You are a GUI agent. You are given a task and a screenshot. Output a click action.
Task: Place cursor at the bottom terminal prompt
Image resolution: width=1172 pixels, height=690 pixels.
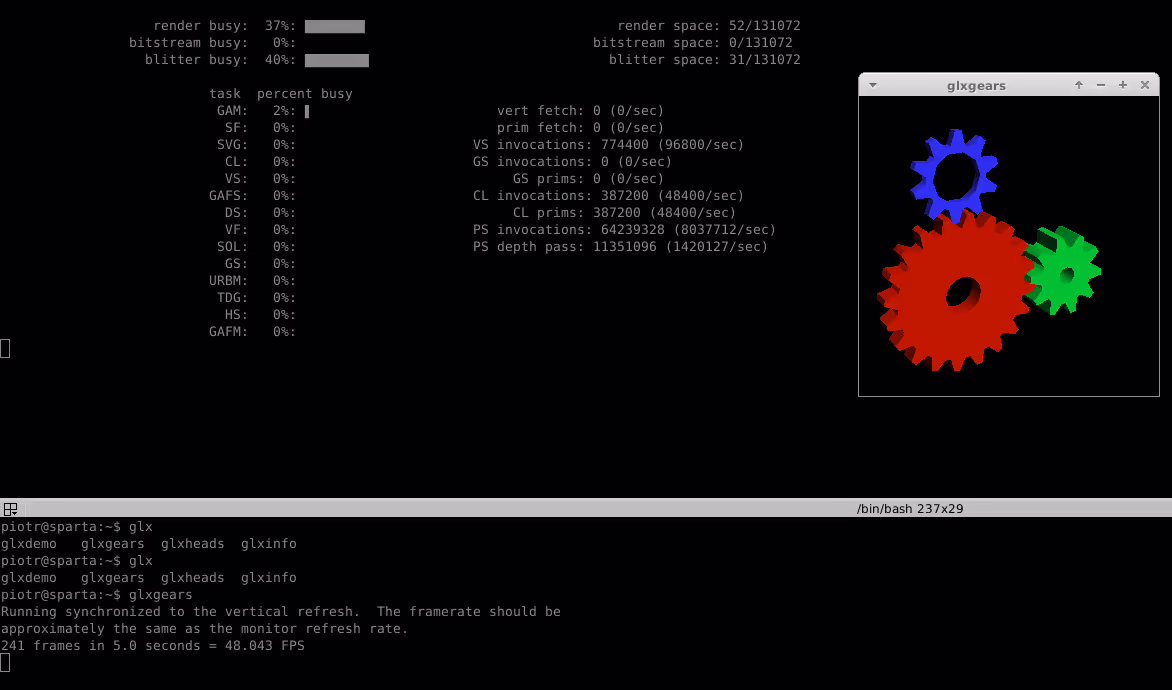(x=5, y=662)
